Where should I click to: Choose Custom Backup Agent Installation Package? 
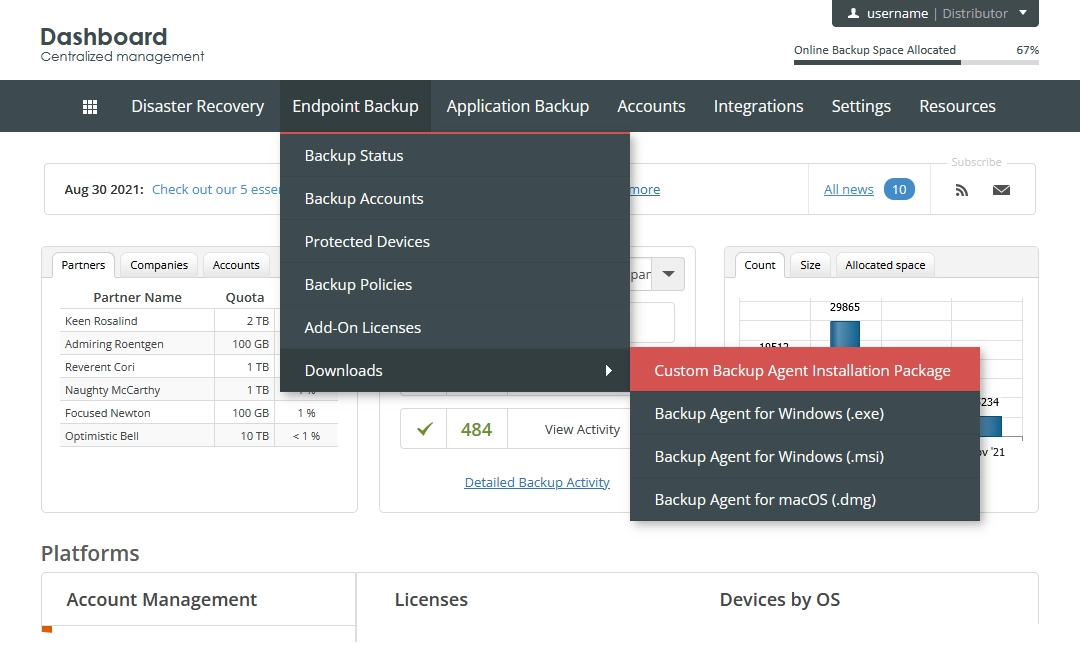click(x=804, y=370)
